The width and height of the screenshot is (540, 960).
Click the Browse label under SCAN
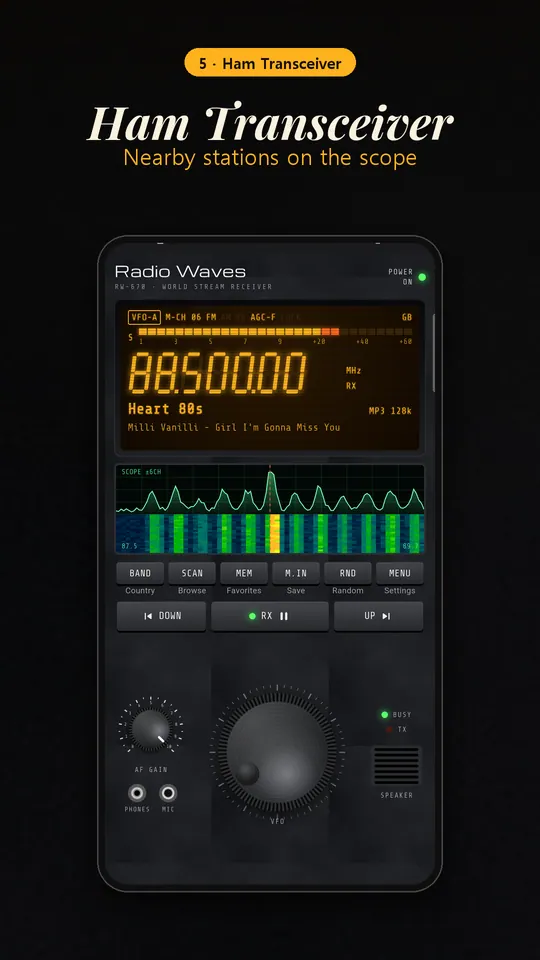click(192, 591)
